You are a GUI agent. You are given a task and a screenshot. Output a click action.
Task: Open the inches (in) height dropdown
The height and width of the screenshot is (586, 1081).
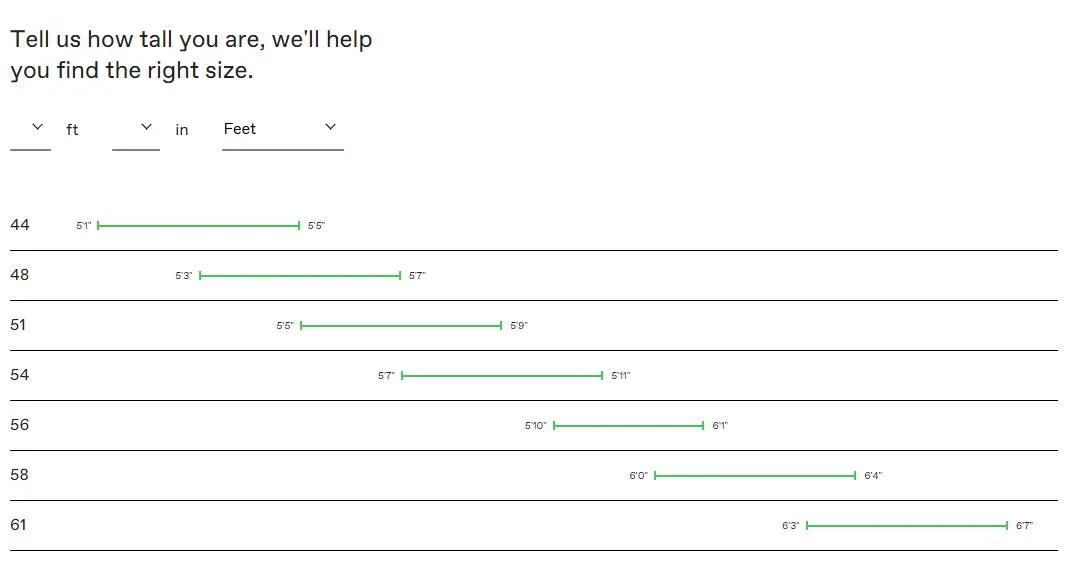(136, 129)
